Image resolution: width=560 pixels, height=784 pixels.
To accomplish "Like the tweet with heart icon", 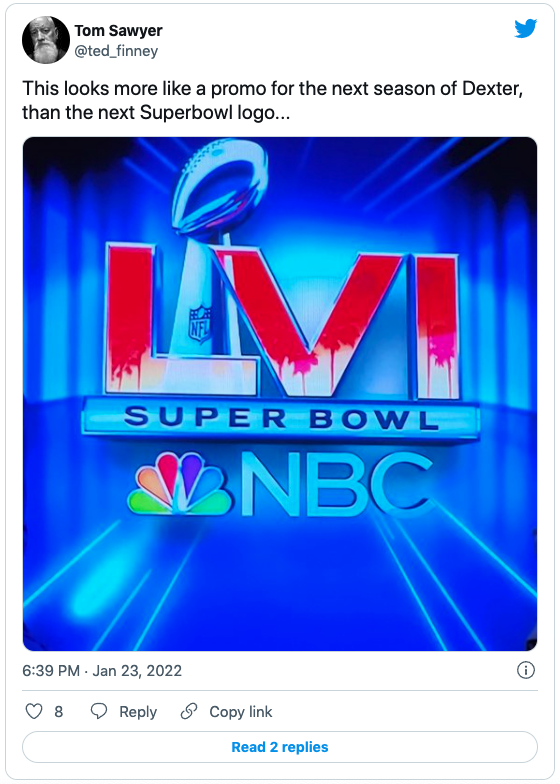I will pyautogui.click(x=34, y=711).
